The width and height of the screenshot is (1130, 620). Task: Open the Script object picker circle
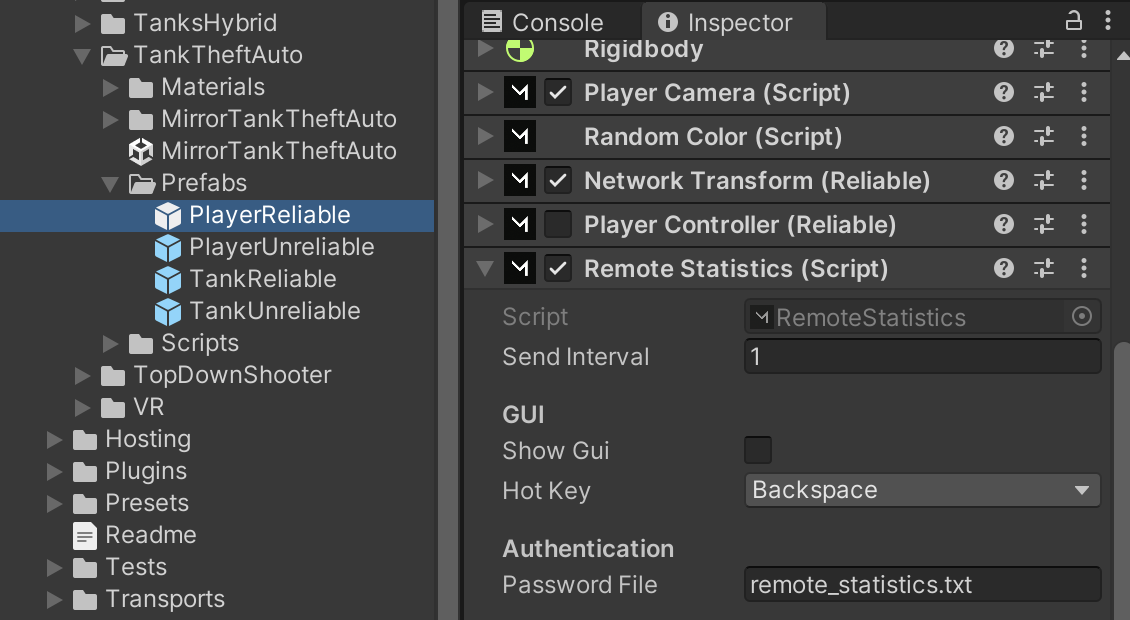point(1082,317)
